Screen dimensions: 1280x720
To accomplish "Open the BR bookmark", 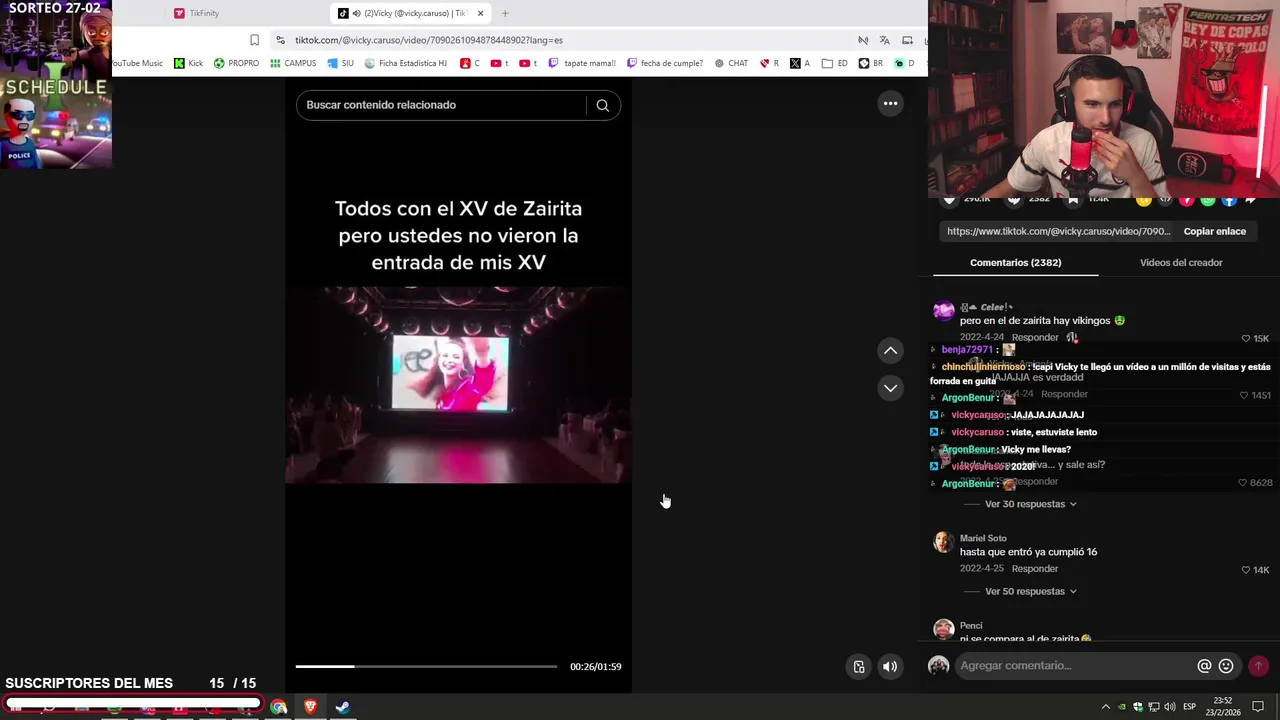I will click(x=871, y=63).
